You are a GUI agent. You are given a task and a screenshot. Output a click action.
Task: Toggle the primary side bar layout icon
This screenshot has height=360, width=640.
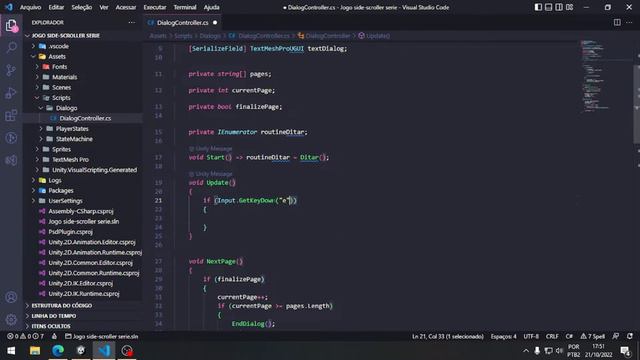tap(538, 7)
